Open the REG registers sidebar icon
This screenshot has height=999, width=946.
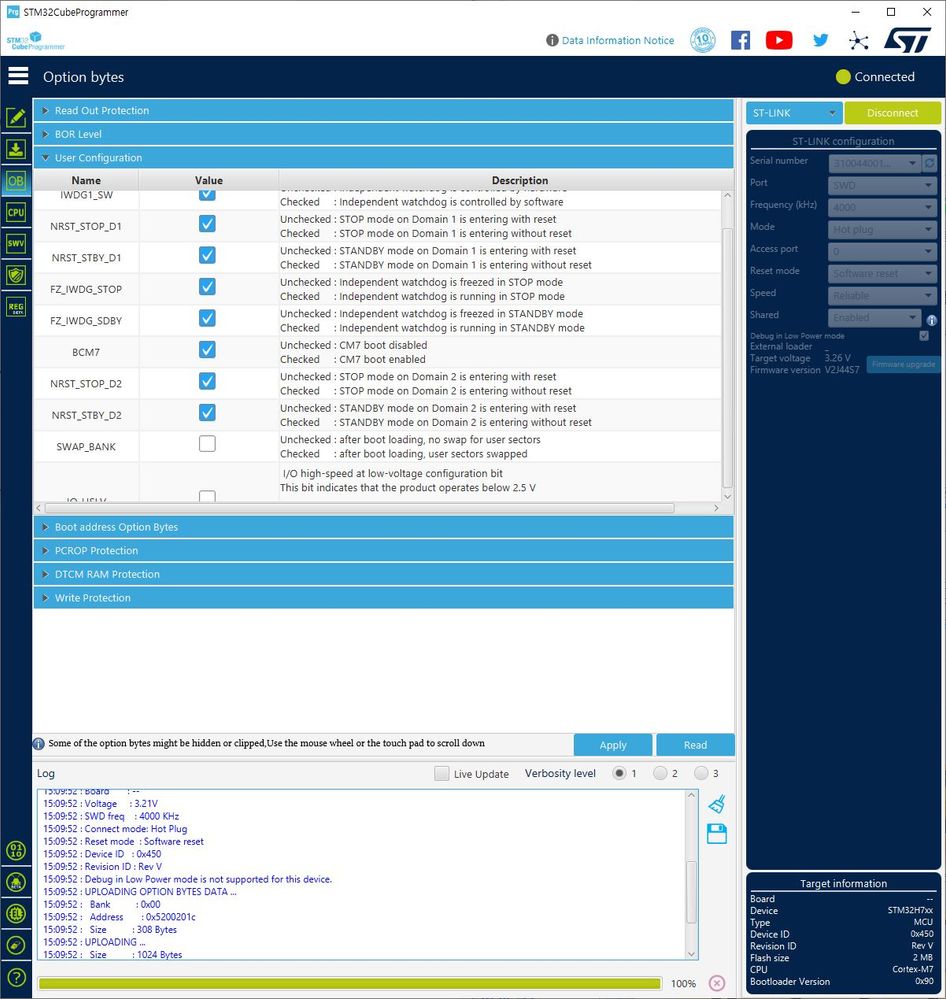tap(16, 307)
